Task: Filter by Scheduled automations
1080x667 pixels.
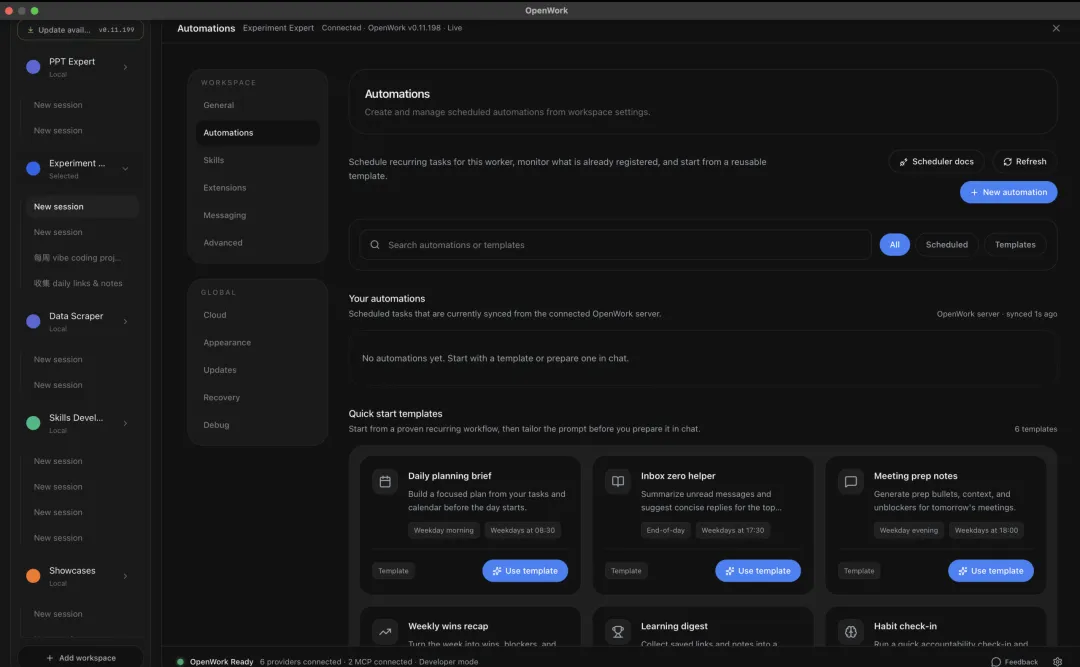Action: click(x=946, y=245)
